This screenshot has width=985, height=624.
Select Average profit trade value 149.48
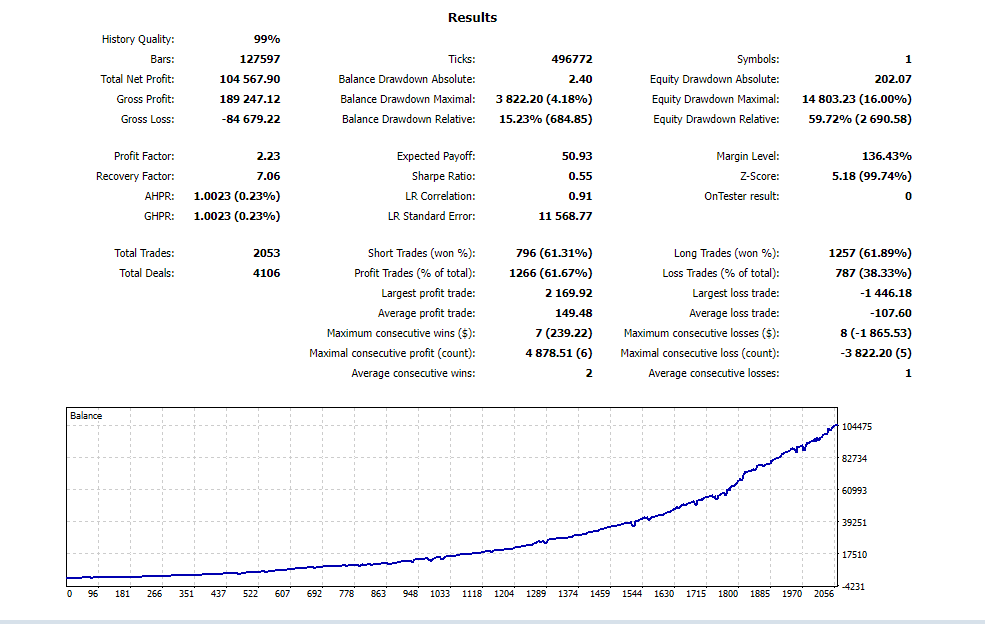coord(574,314)
